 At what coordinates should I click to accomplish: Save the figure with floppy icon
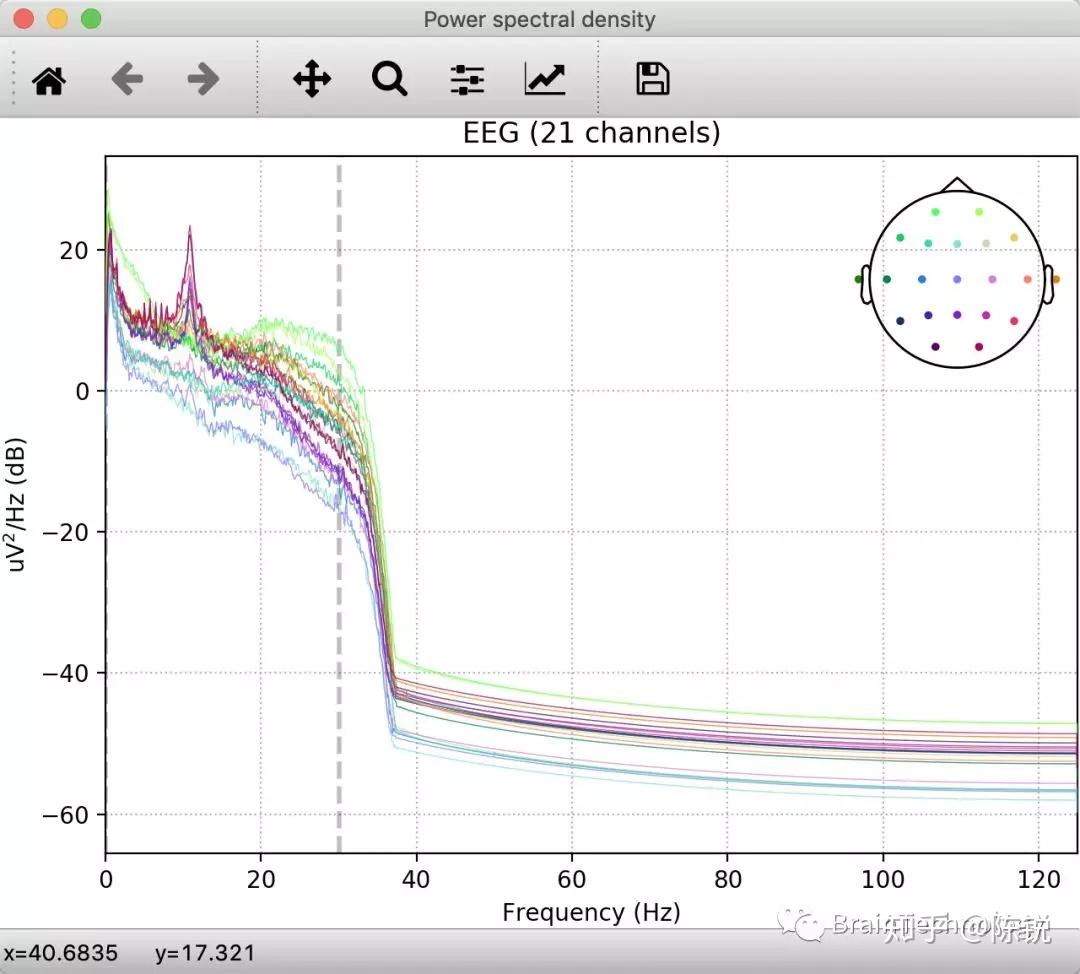point(652,79)
